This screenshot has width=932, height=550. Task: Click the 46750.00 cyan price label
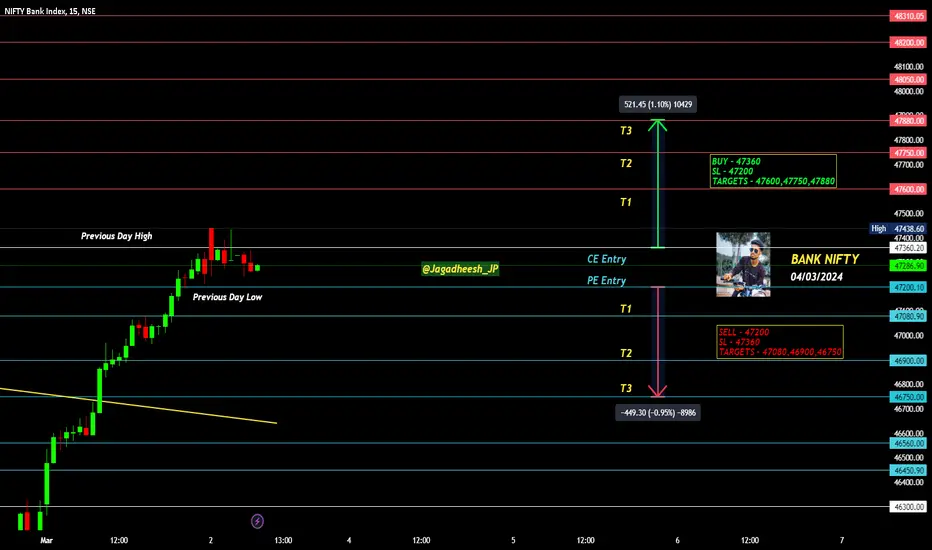908,397
